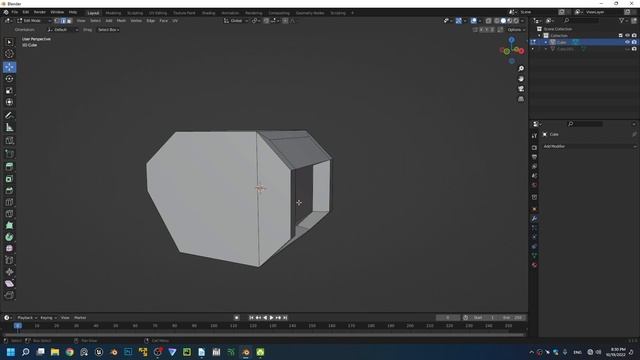This screenshot has height=360, width=640.
Task: Open the Render menu
Action: coord(40,12)
